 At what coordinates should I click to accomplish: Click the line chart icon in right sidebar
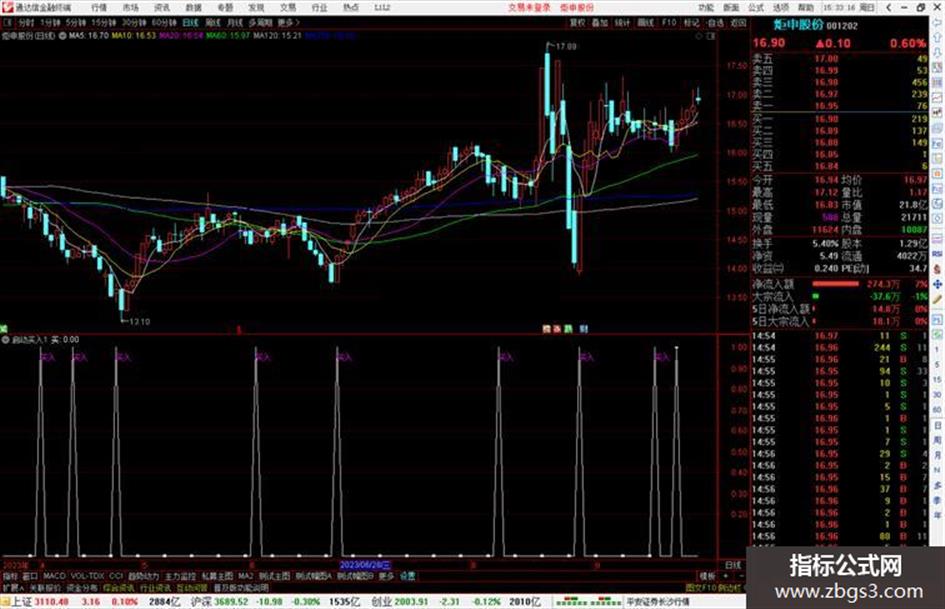pyautogui.click(x=938, y=97)
